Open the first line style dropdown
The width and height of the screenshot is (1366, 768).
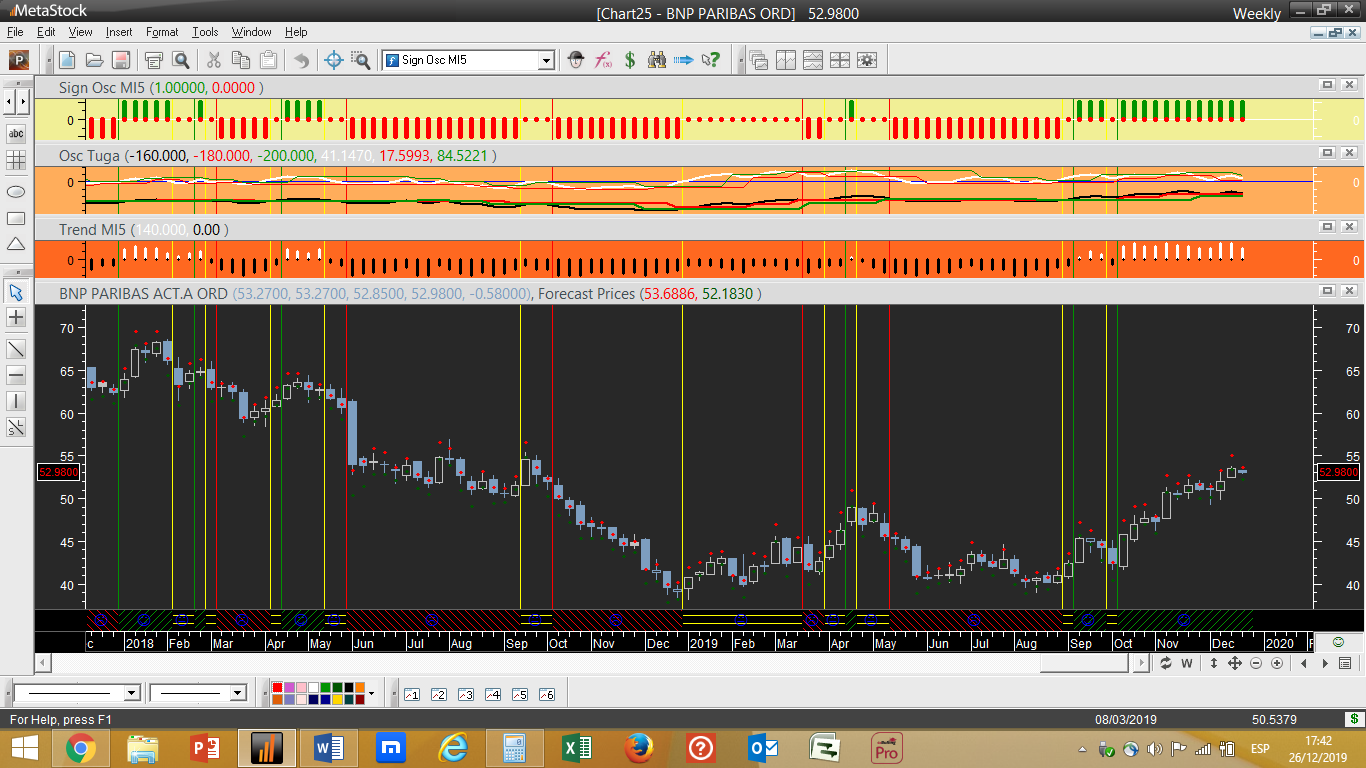pos(131,693)
